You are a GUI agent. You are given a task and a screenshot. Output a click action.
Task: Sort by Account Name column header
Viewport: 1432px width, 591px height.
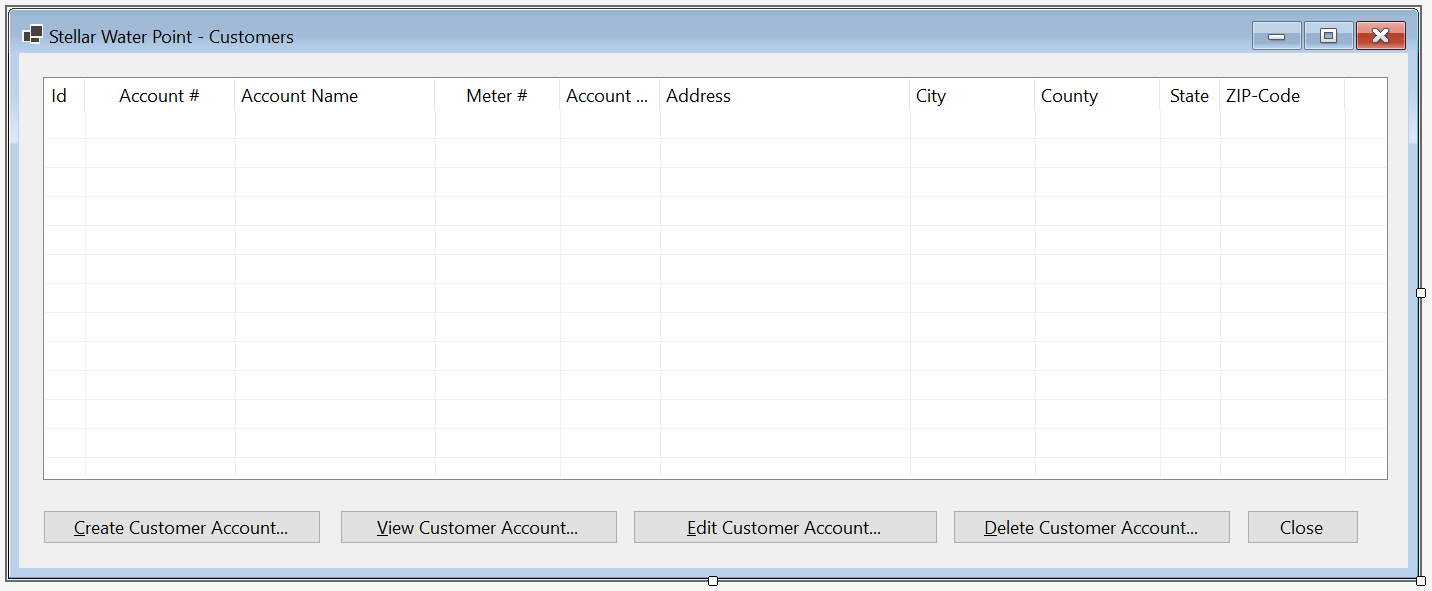pos(335,96)
